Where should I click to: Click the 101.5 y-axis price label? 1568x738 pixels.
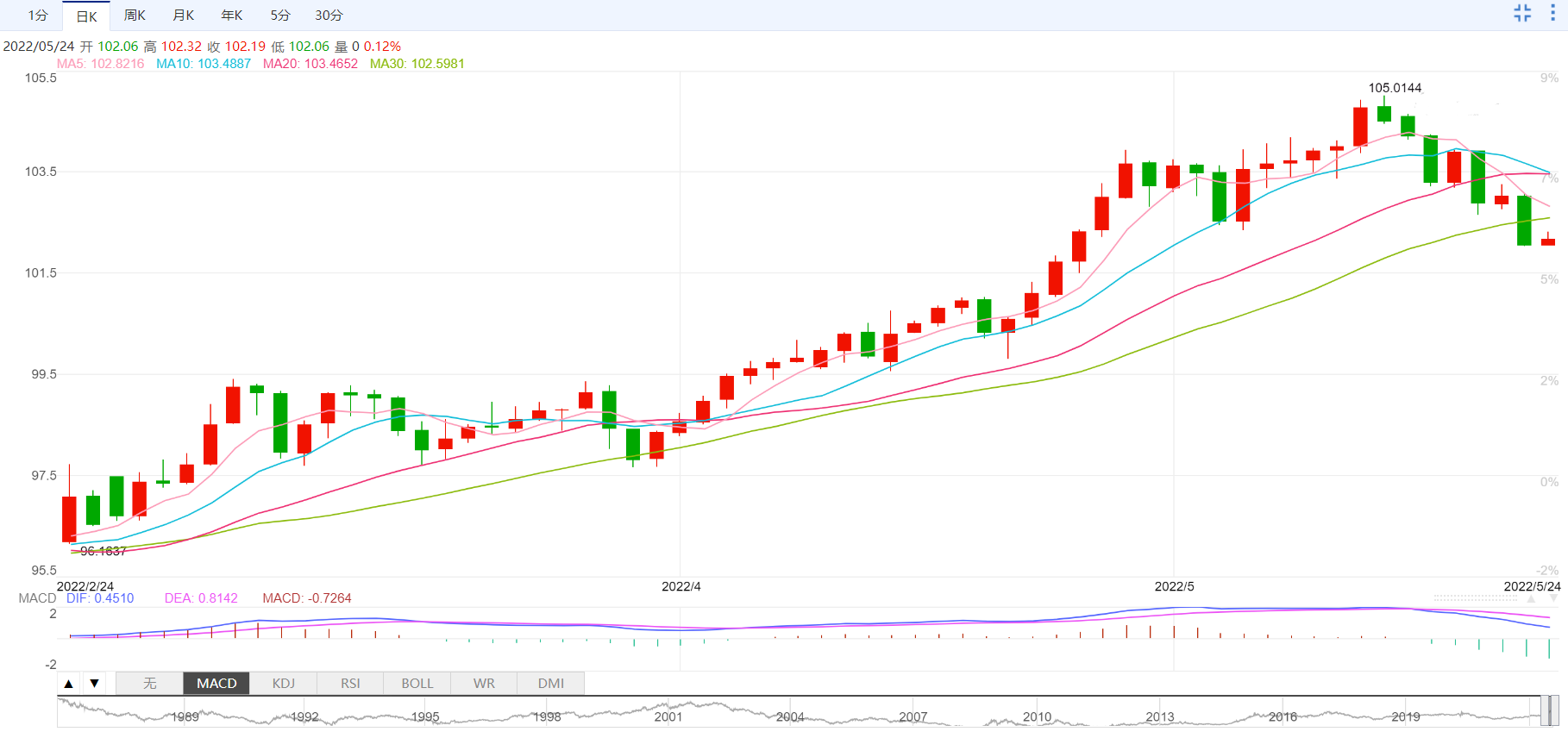[x=41, y=273]
